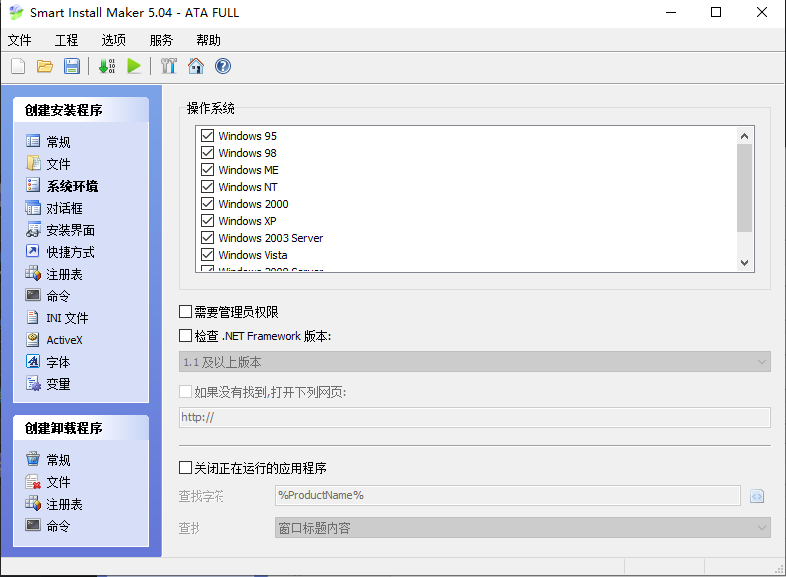The width and height of the screenshot is (786, 577).
Task: Select the 系统环境 sidebar icon
Action: pyautogui.click(x=33, y=185)
